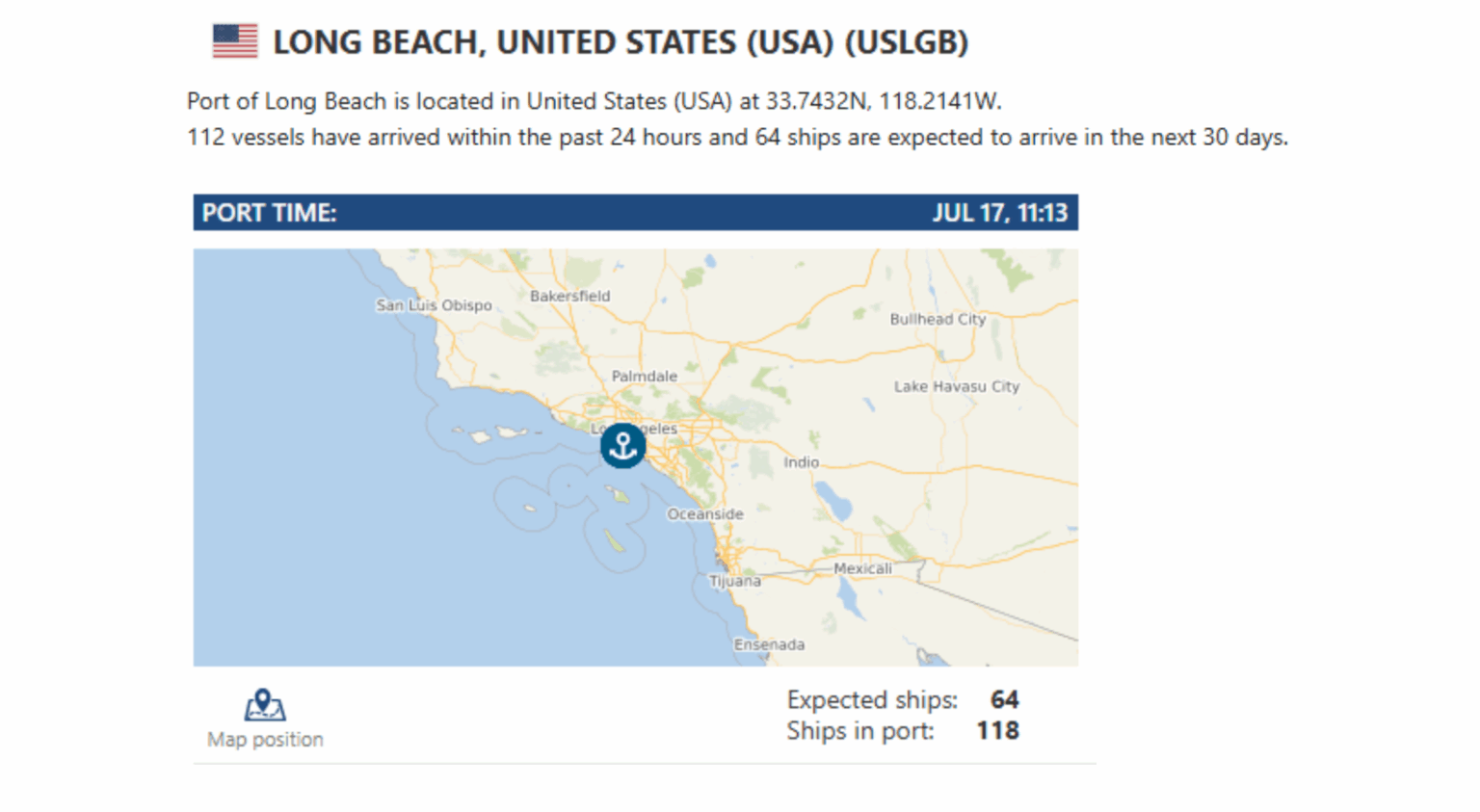Viewport: 1480px width, 812px height.
Task: Click Oceanside label on the map
Action: 705,514
